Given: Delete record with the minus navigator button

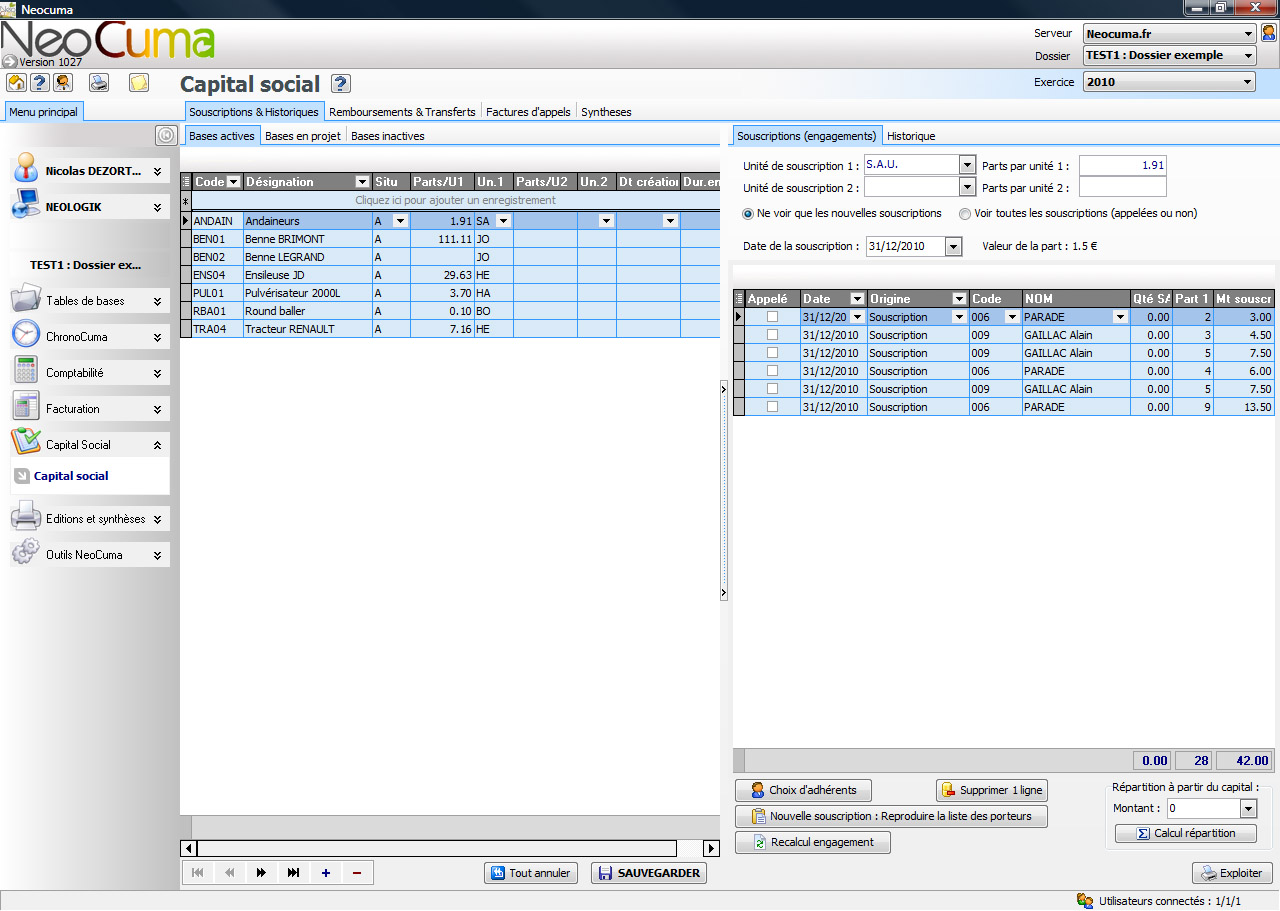Looking at the screenshot, I should click(357, 873).
